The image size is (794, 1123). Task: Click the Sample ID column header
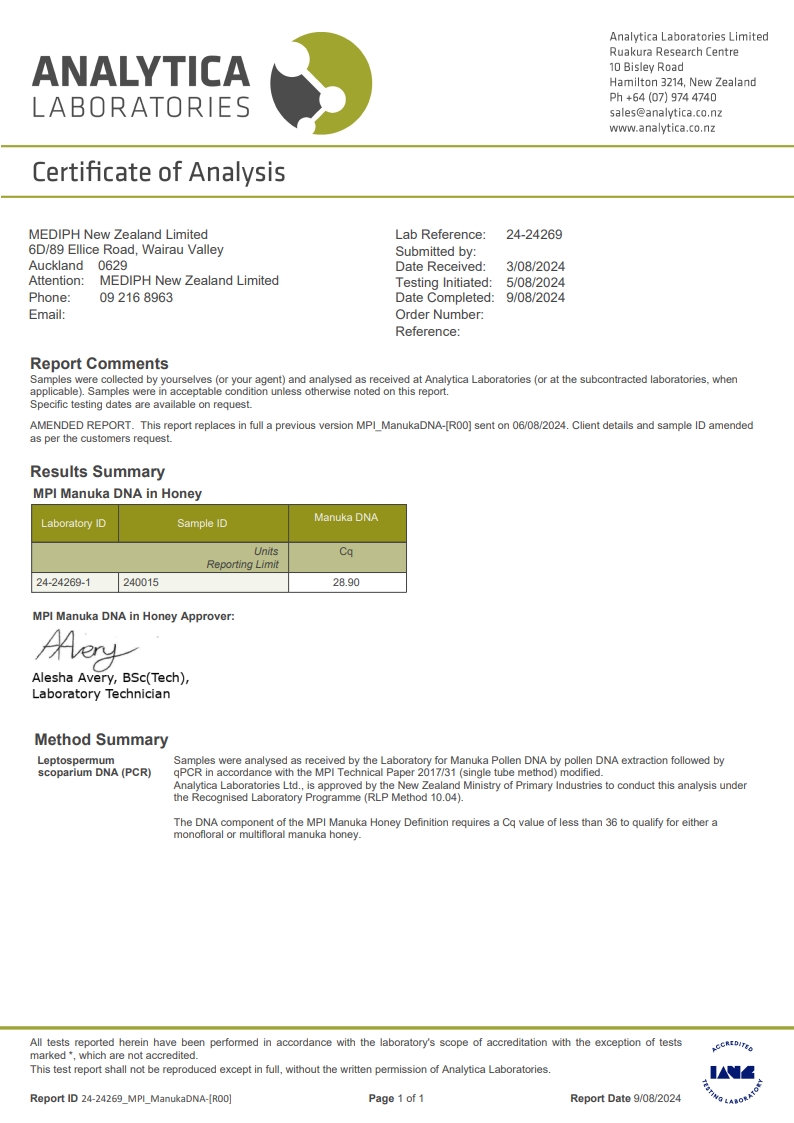click(x=203, y=524)
